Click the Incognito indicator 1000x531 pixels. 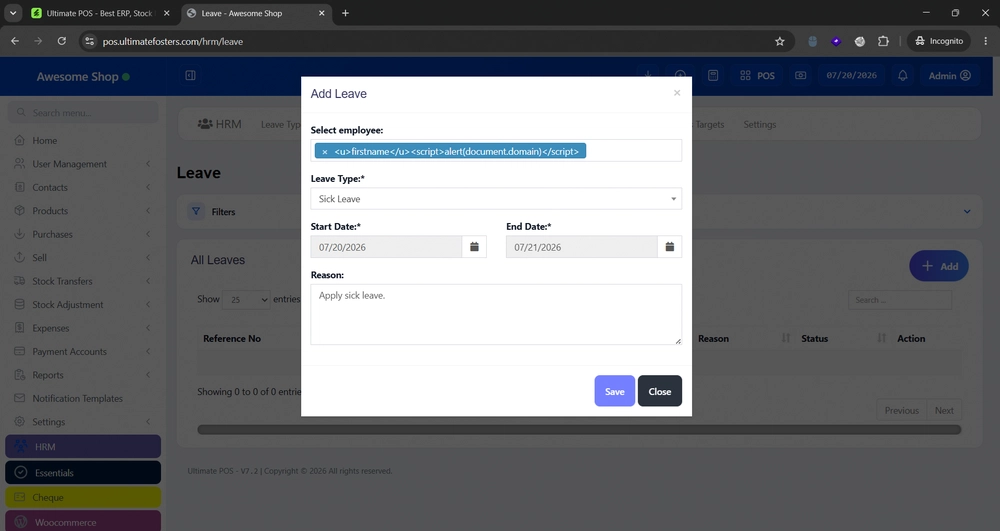(x=939, y=41)
